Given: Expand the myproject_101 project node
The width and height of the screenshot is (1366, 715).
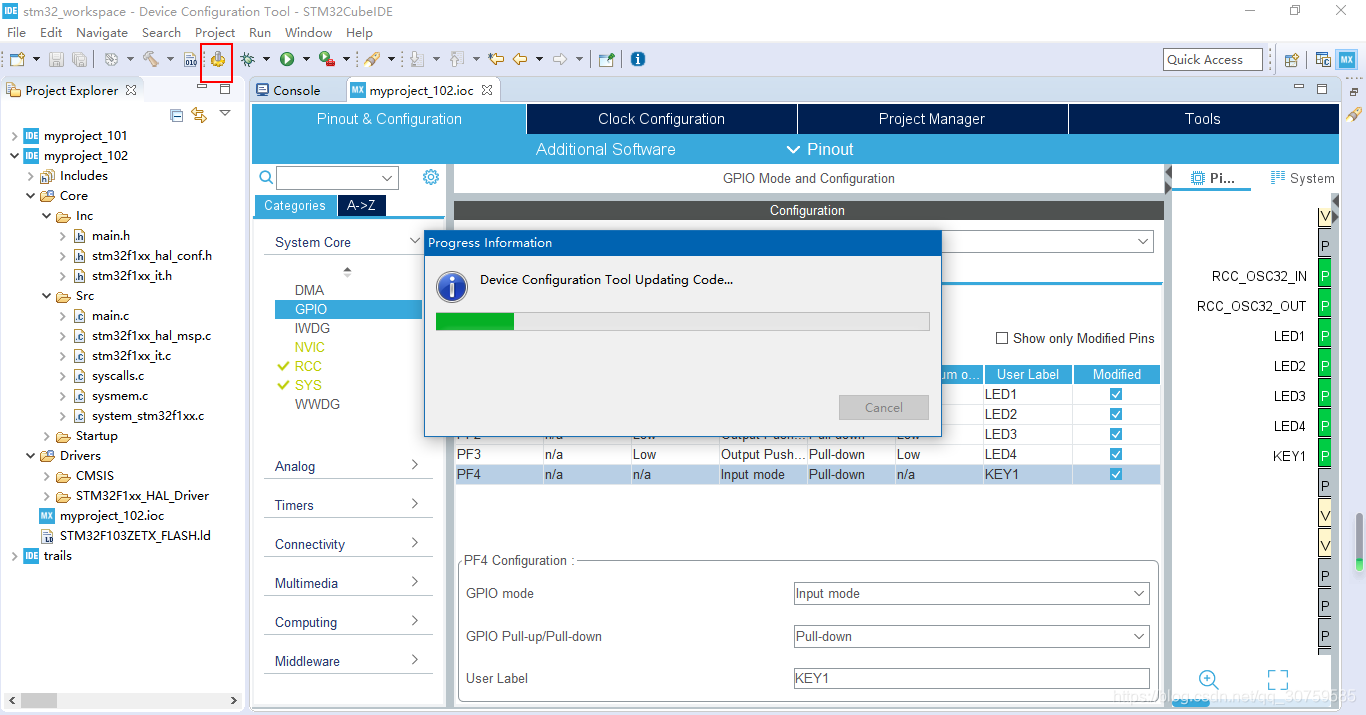Looking at the screenshot, I should point(14,136).
